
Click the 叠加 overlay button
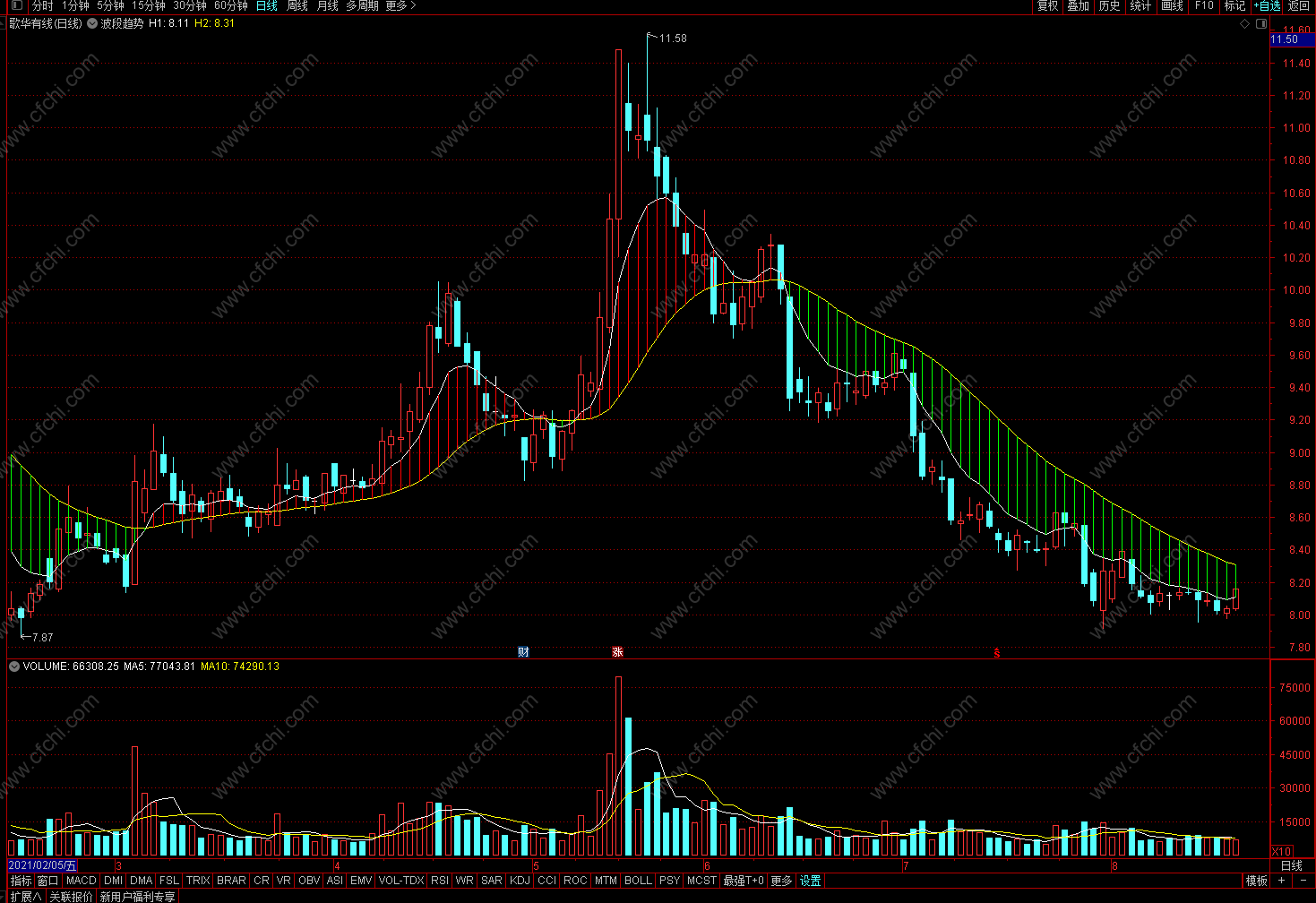pyautogui.click(x=1079, y=5)
